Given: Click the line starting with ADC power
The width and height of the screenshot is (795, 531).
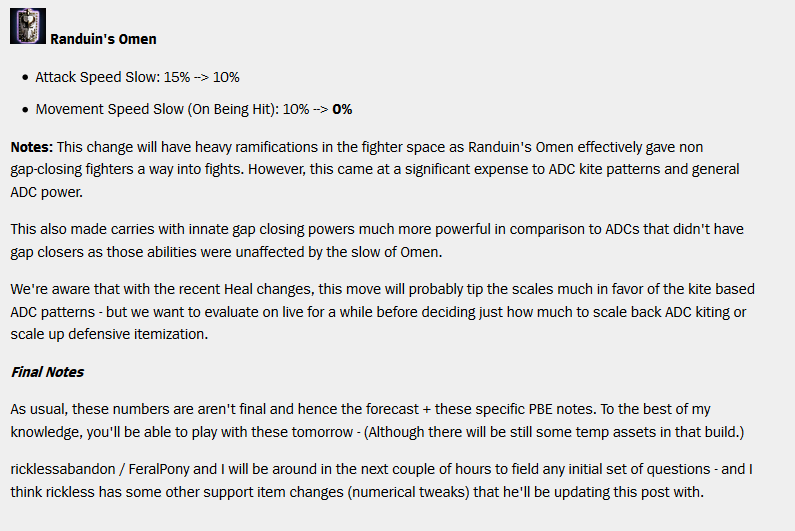Looking at the screenshot, I should 46,192.
